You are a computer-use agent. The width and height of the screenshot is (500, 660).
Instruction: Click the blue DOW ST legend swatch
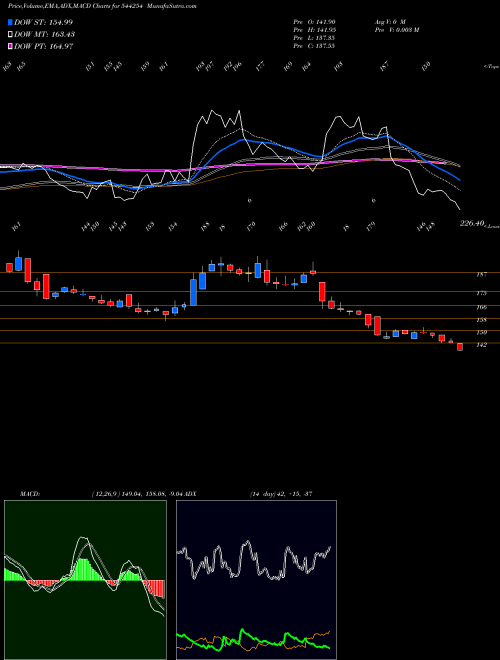coord(10,22)
